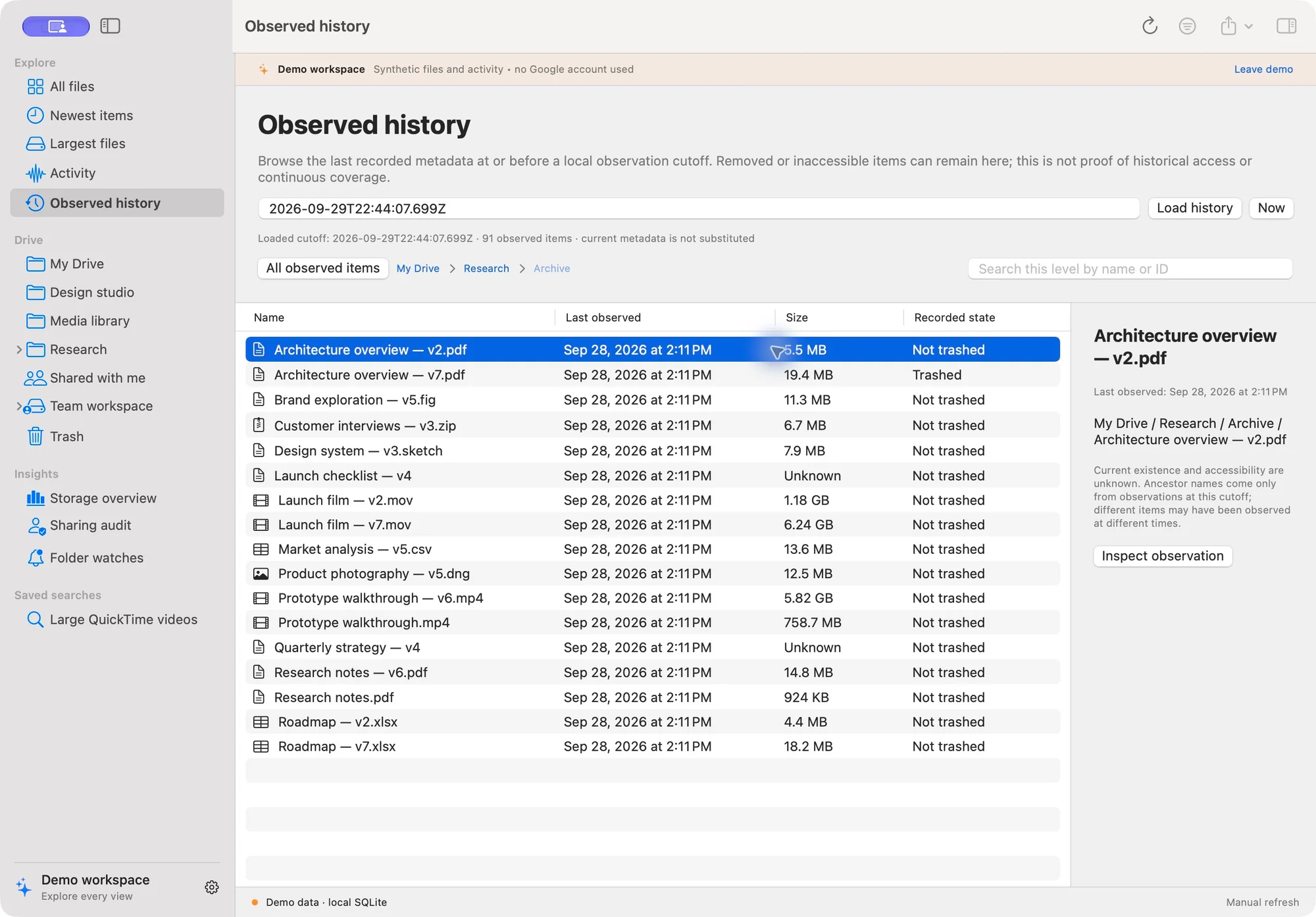1316x917 pixels.
Task: Click the Storage overview chart icon
Action: pos(35,498)
